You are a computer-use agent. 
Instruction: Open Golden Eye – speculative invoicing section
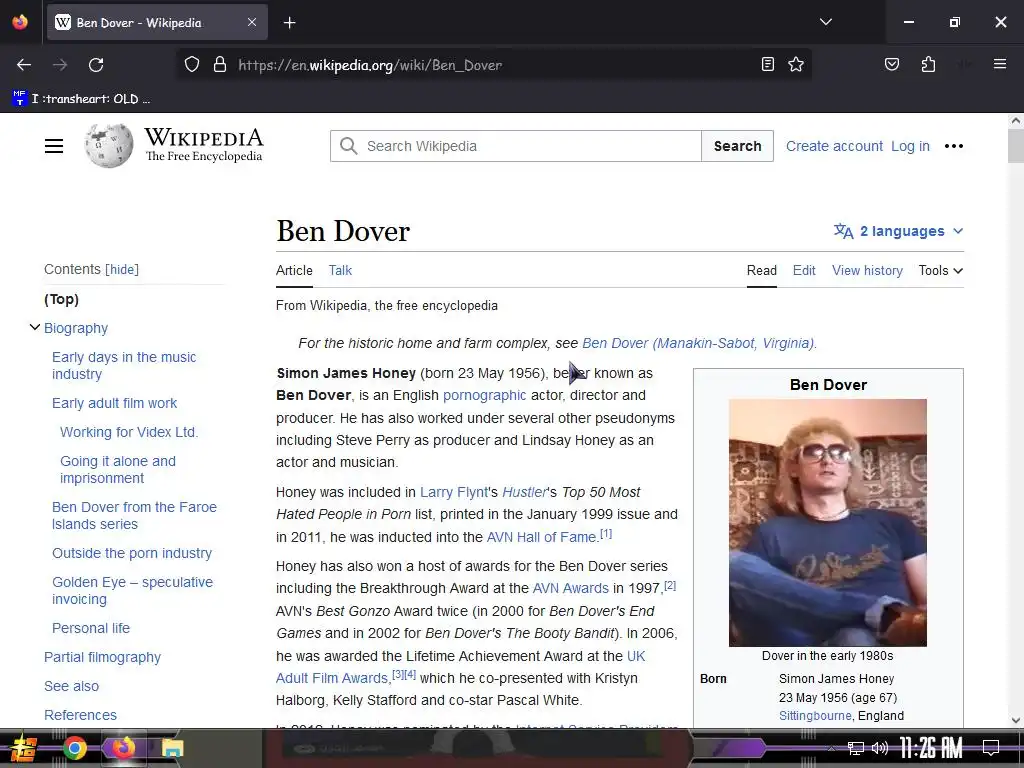[x=132, y=590]
